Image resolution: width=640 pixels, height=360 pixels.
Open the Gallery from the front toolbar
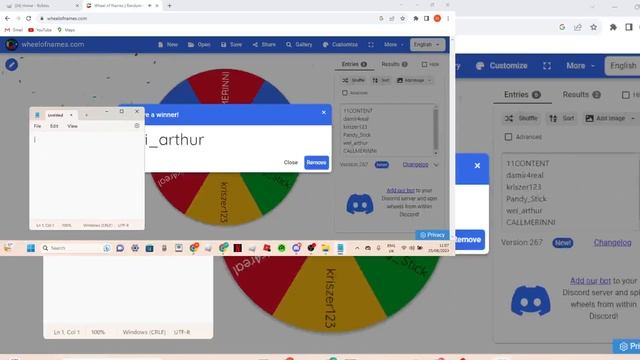[x=299, y=44]
